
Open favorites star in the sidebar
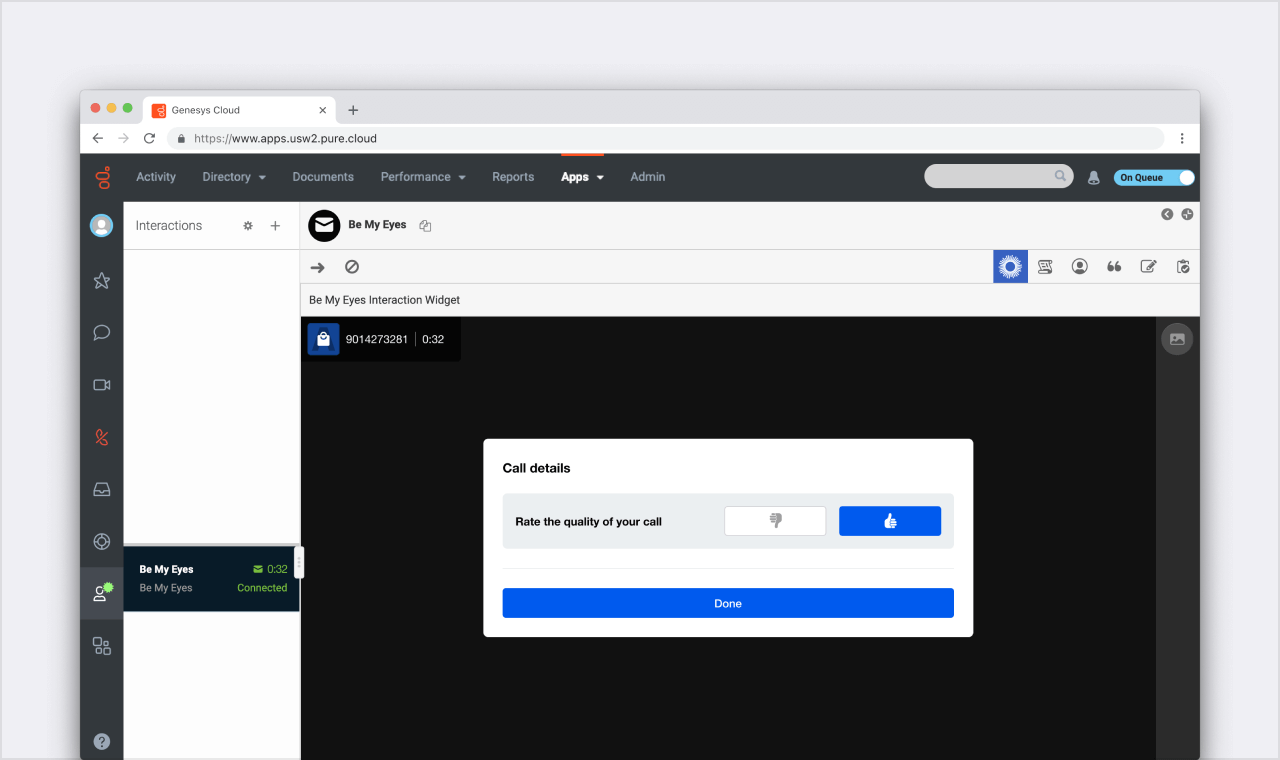pos(102,281)
